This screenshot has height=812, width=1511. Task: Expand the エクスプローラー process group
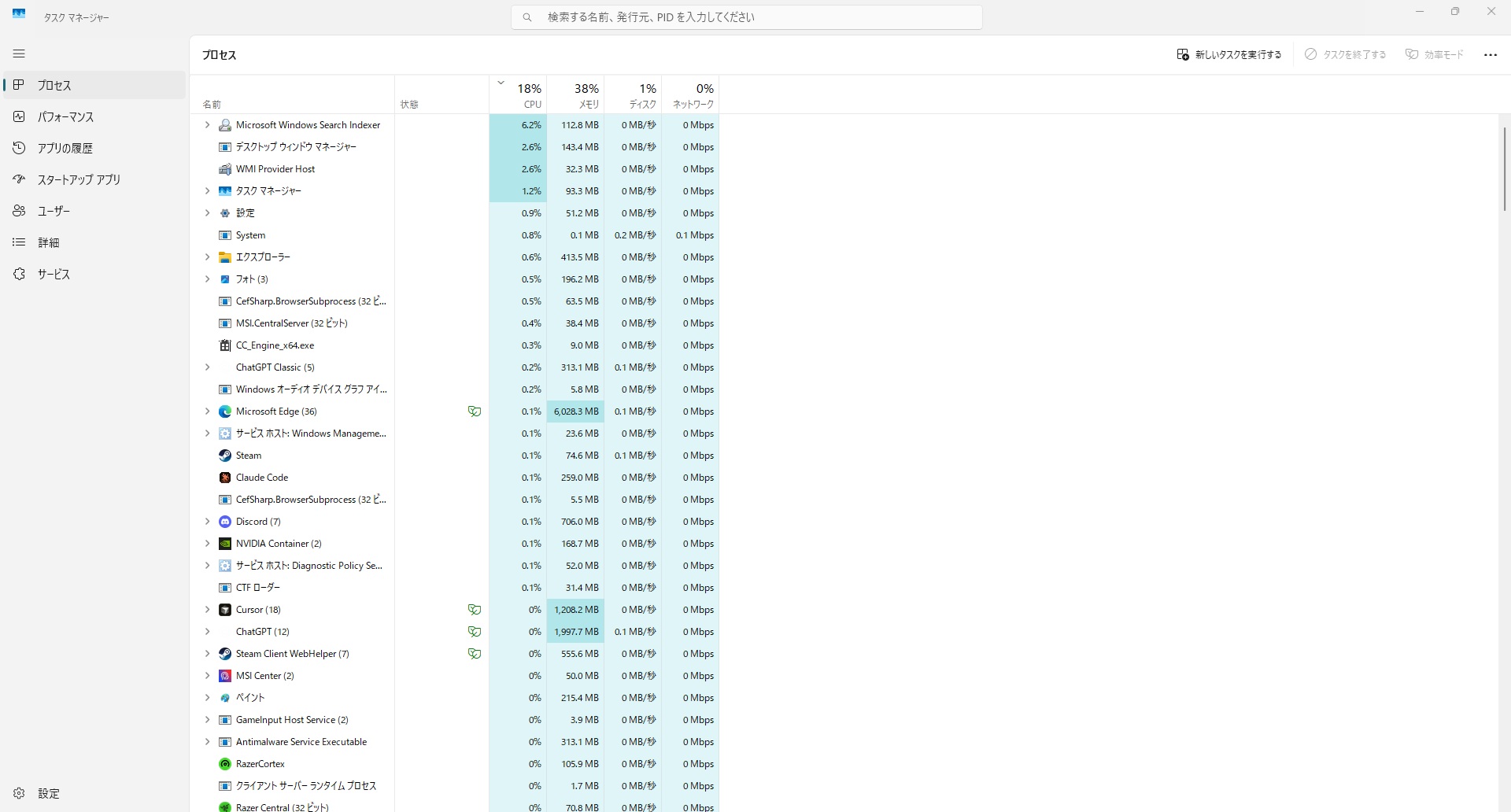207,257
